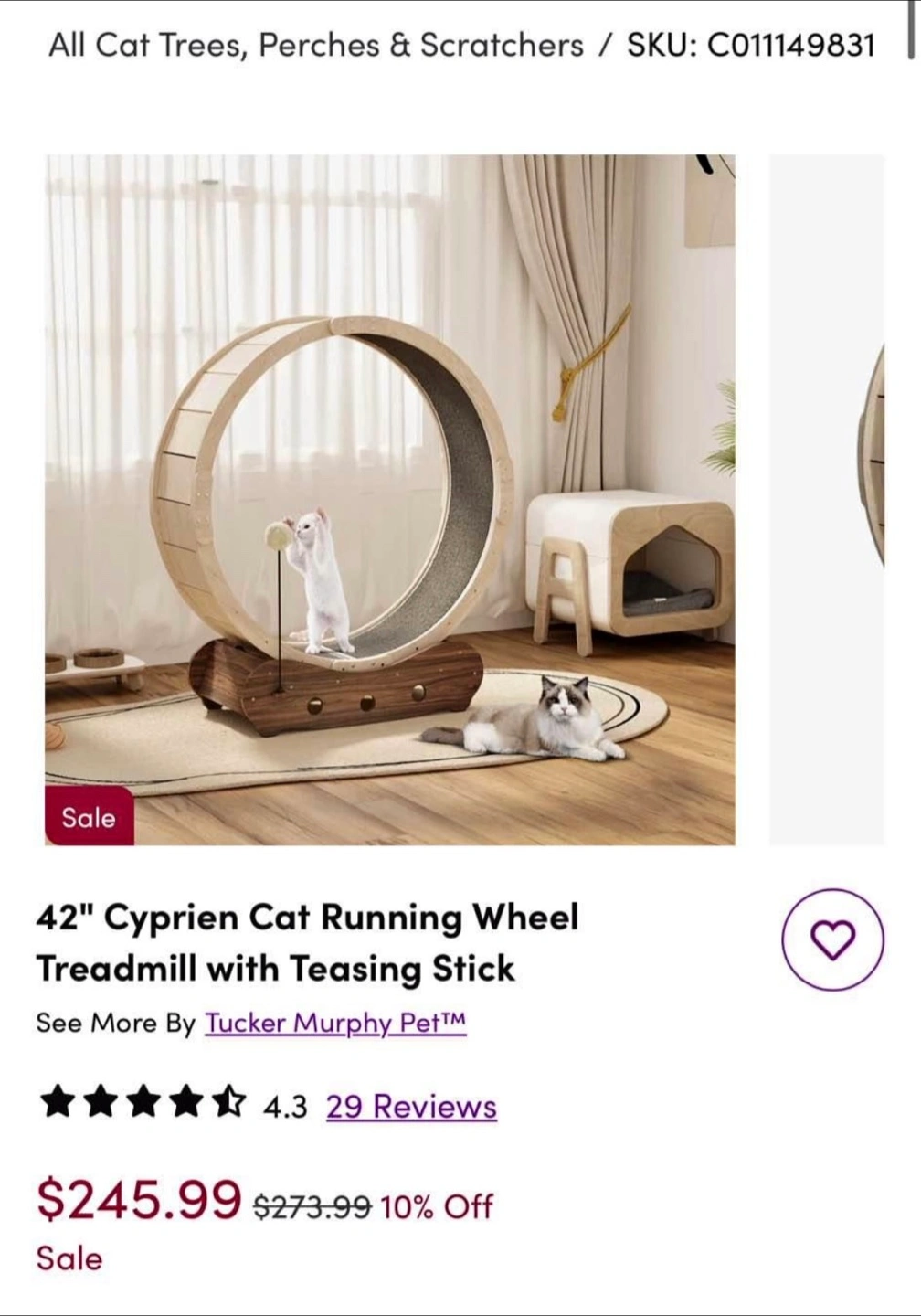Open the main cat wheel product photo
The width and height of the screenshot is (921, 1316).
(x=390, y=500)
